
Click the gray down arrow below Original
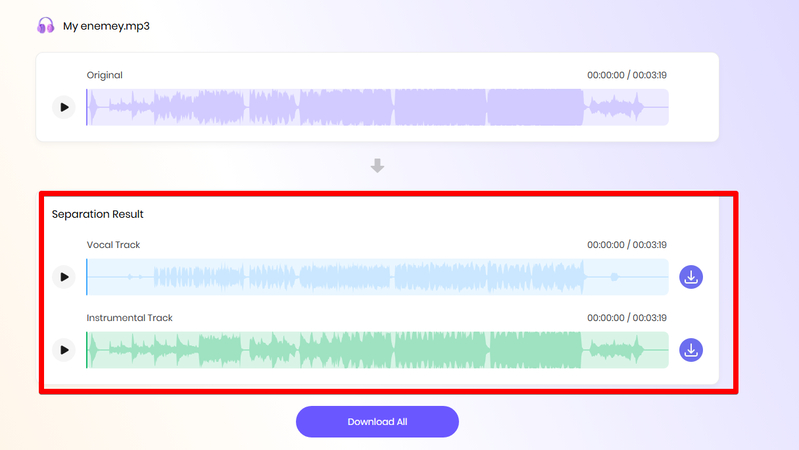377,166
